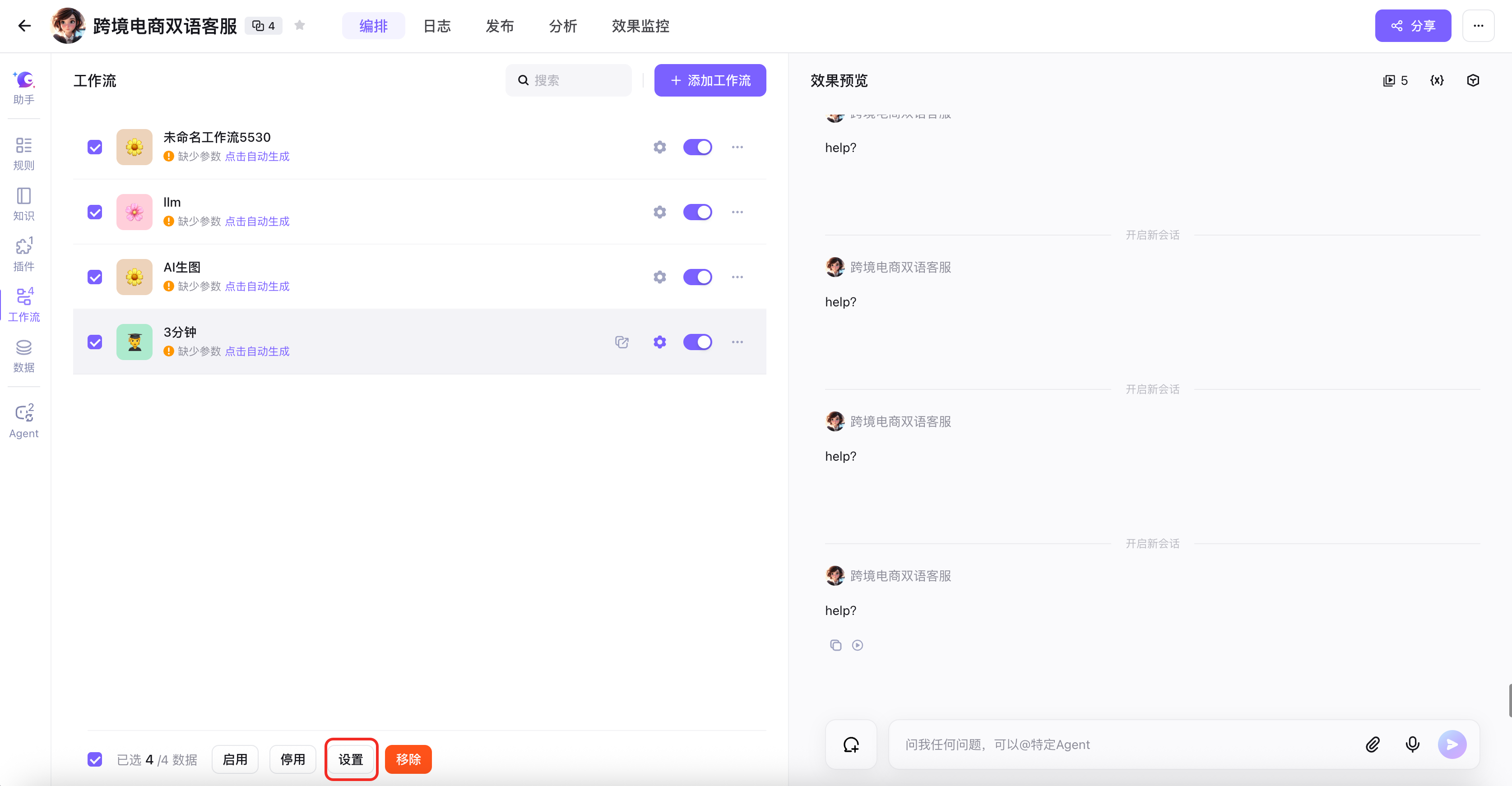Click the paperclip attachment icon
The image size is (1512, 786).
[1372, 744]
